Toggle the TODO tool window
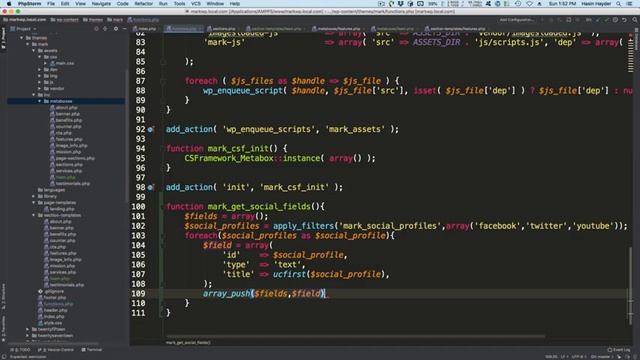 pos(20,350)
